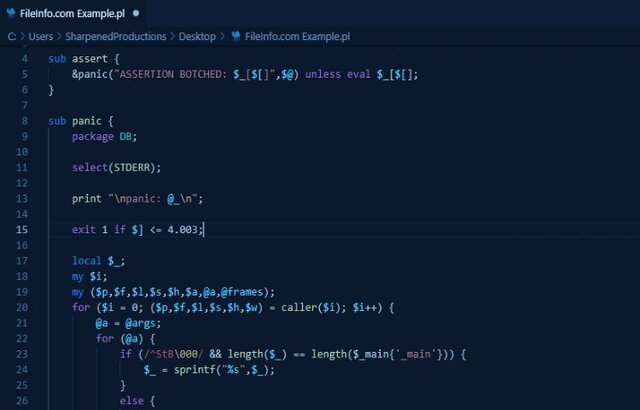Click the Perl file icon in tab
Screen dimensions: 640x410
click(x=11, y=13)
